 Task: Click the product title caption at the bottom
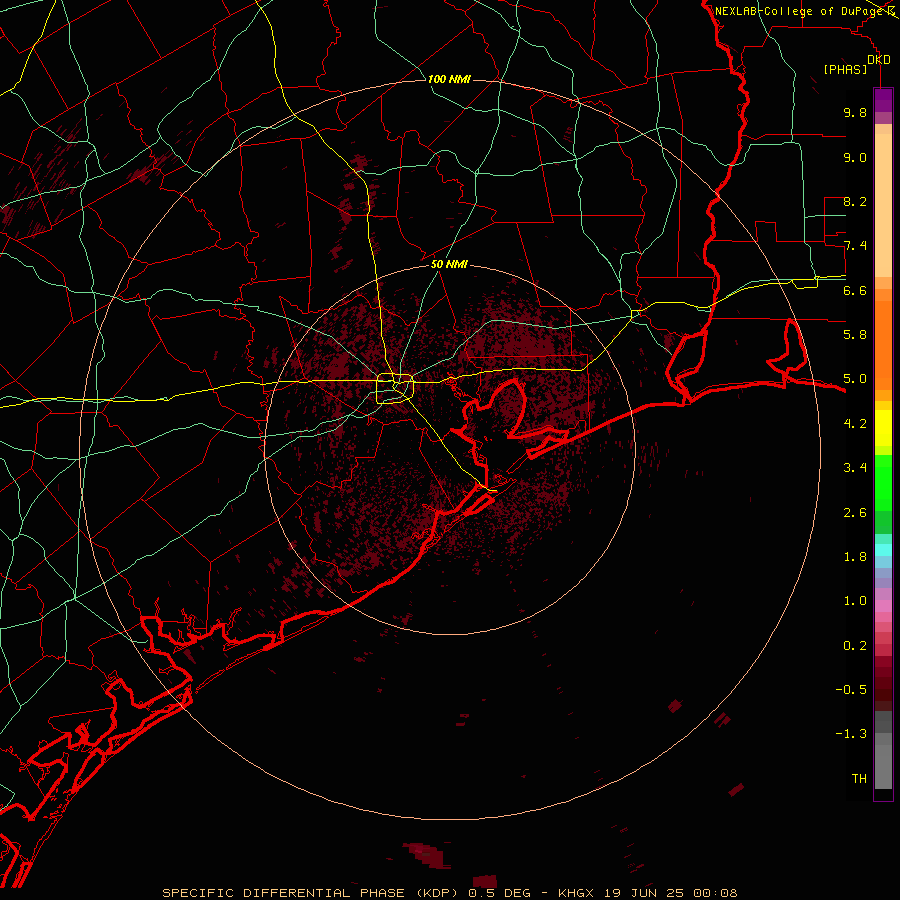[449, 893]
